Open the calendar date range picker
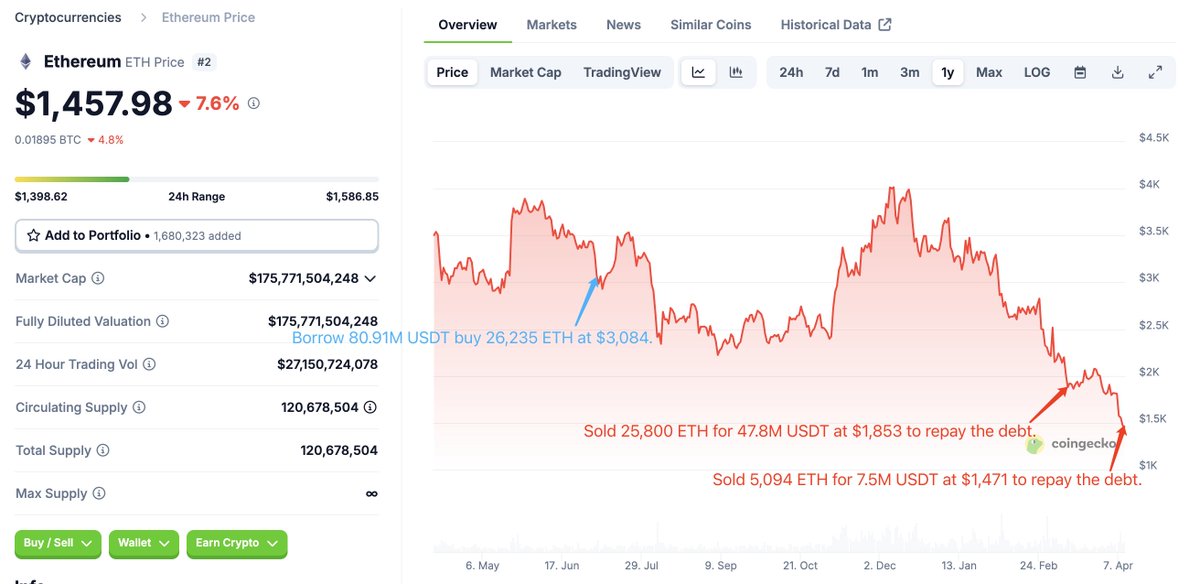Image resolution: width=1200 pixels, height=584 pixels. (1080, 72)
